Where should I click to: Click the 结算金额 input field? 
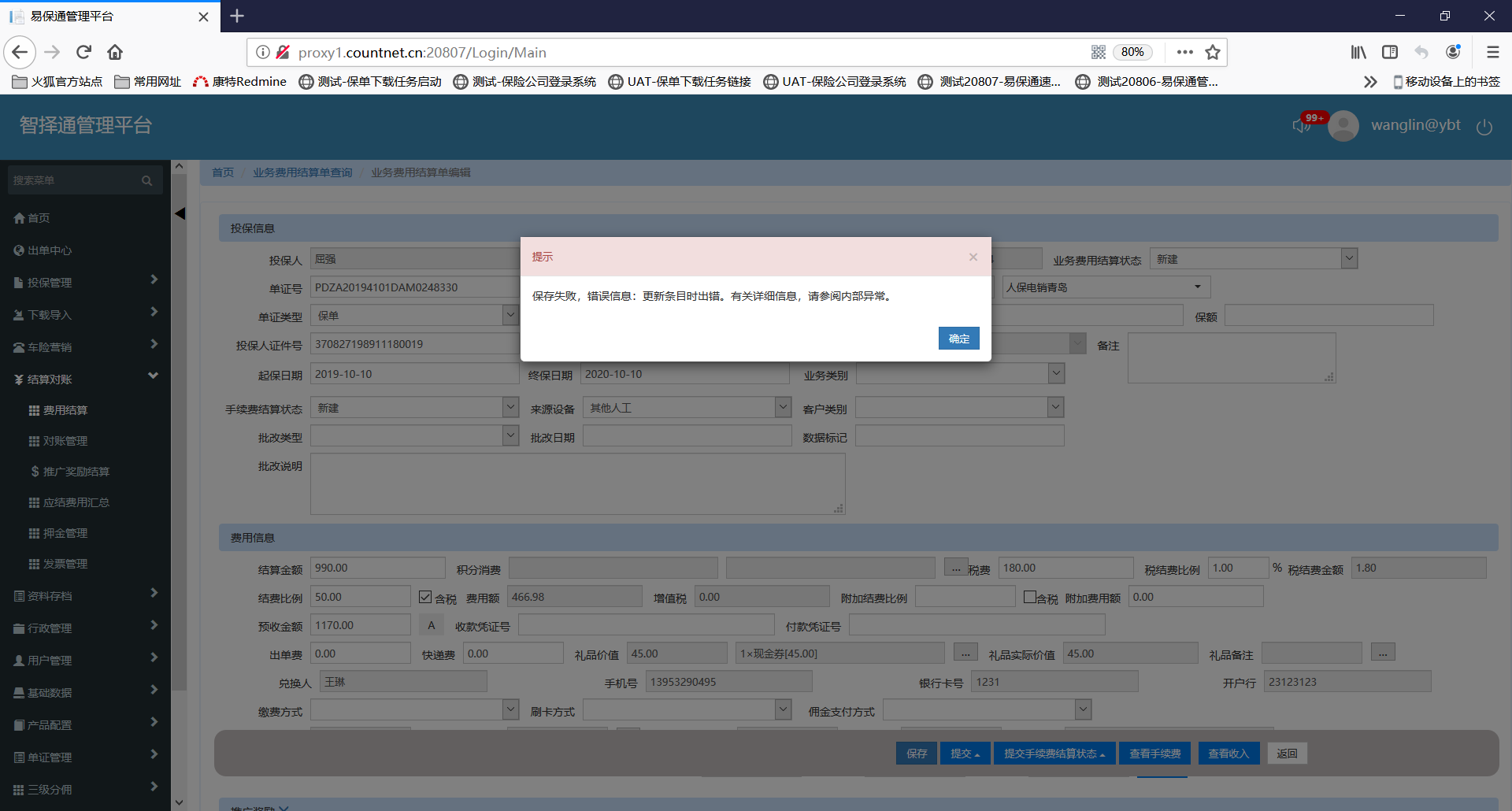[x=377, y=568]
